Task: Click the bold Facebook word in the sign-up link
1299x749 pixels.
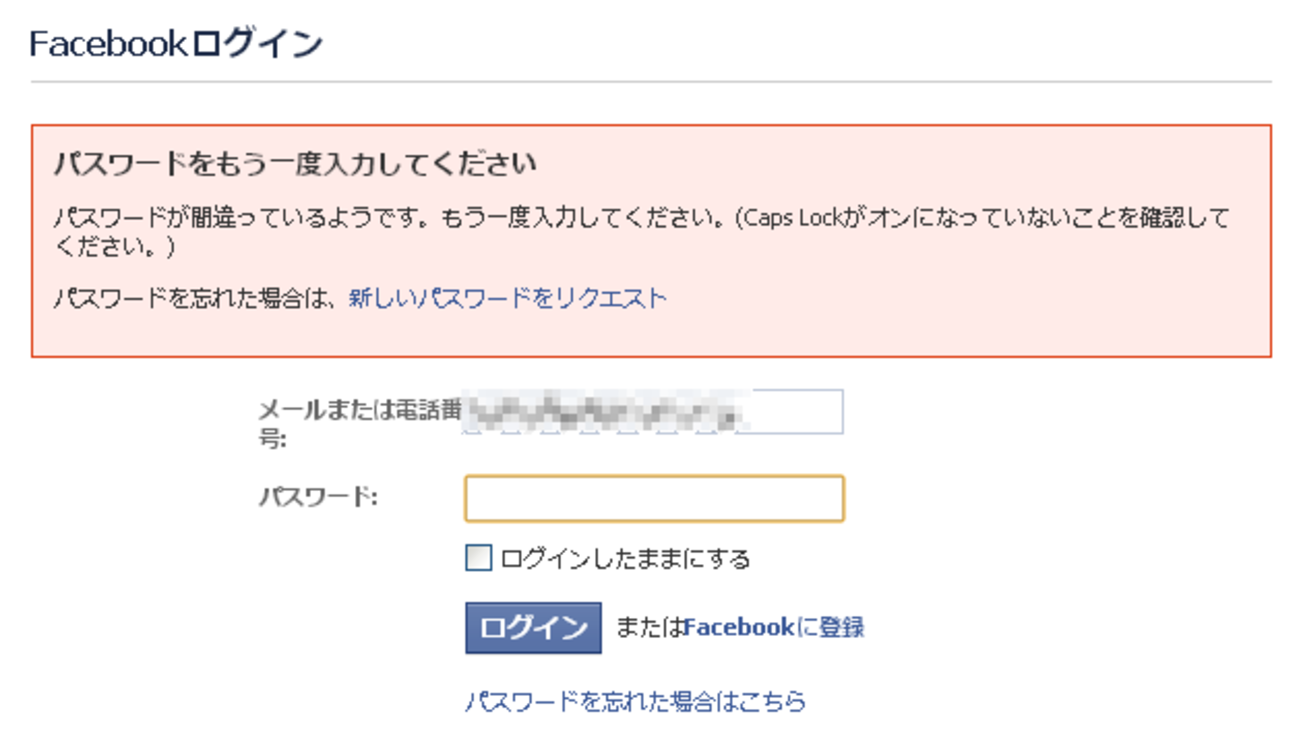Action: click(739, 628)
